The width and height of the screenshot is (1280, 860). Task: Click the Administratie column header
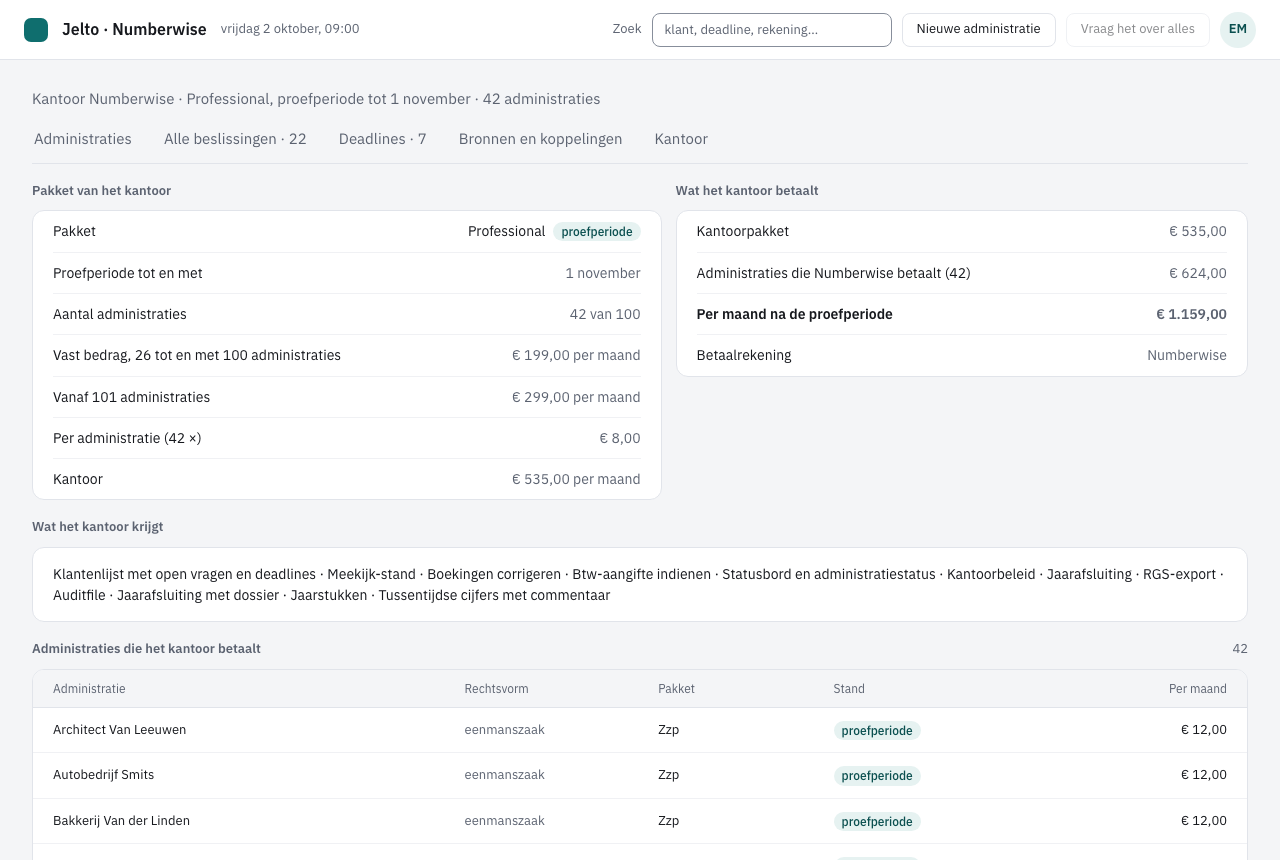coord(89,689)
